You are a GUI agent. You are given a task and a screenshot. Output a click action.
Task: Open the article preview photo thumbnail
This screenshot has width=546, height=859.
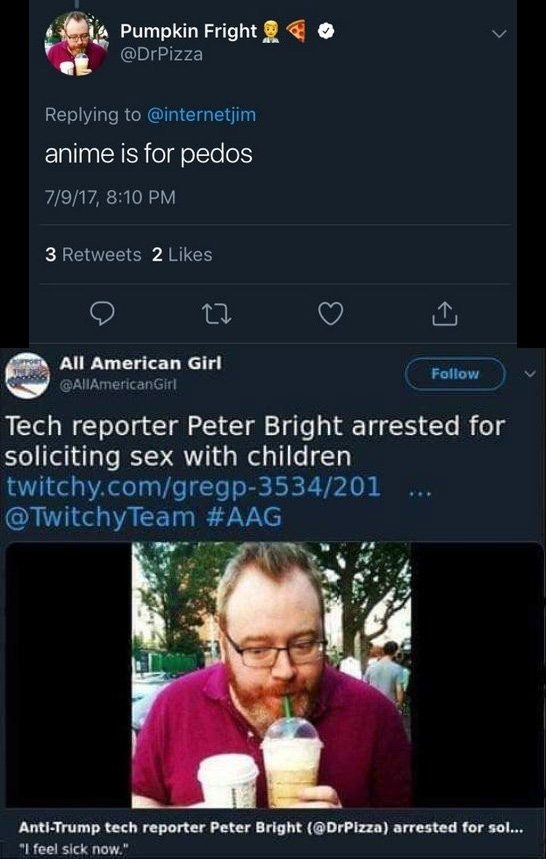272,675
